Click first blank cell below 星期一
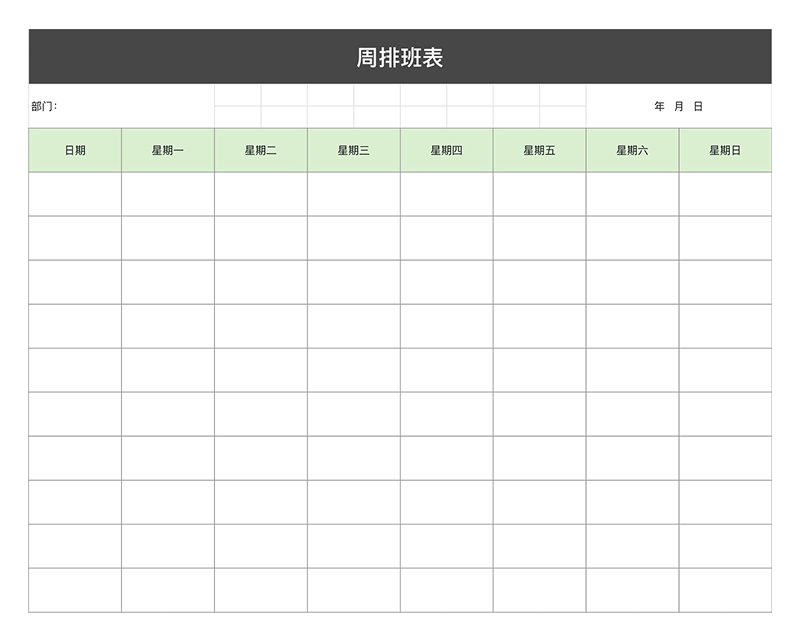Image resolution: width=800 pixels, height=628 pixels. pyautogui.click(x=168, y=194)
